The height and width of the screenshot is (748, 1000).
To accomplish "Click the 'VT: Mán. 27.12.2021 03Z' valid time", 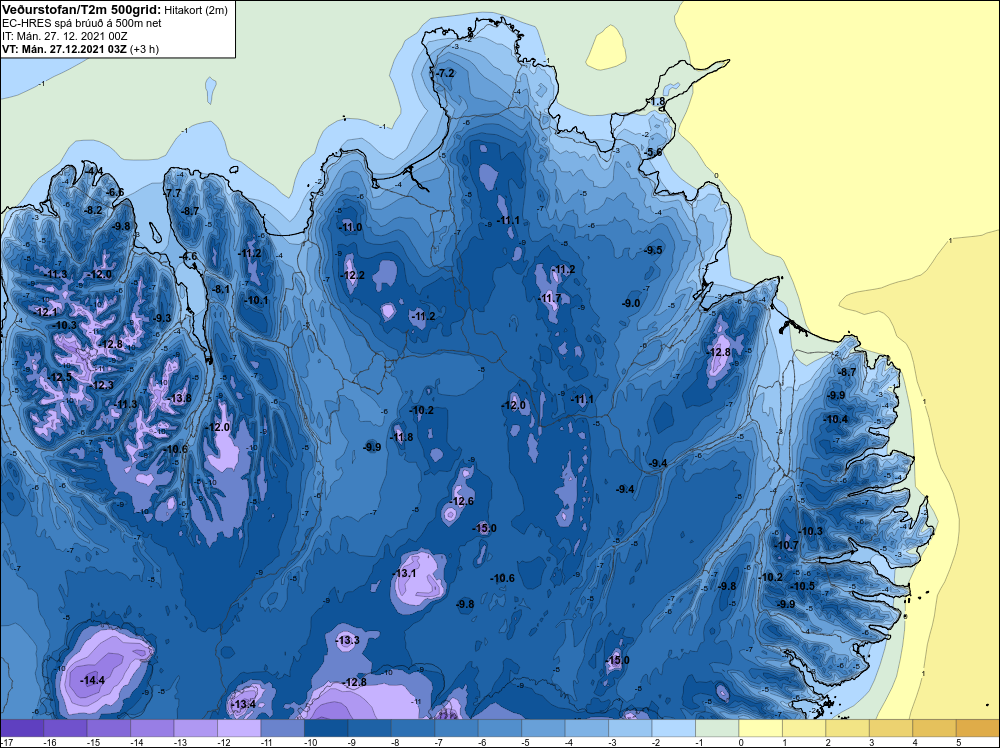I will tap(64, 49).
